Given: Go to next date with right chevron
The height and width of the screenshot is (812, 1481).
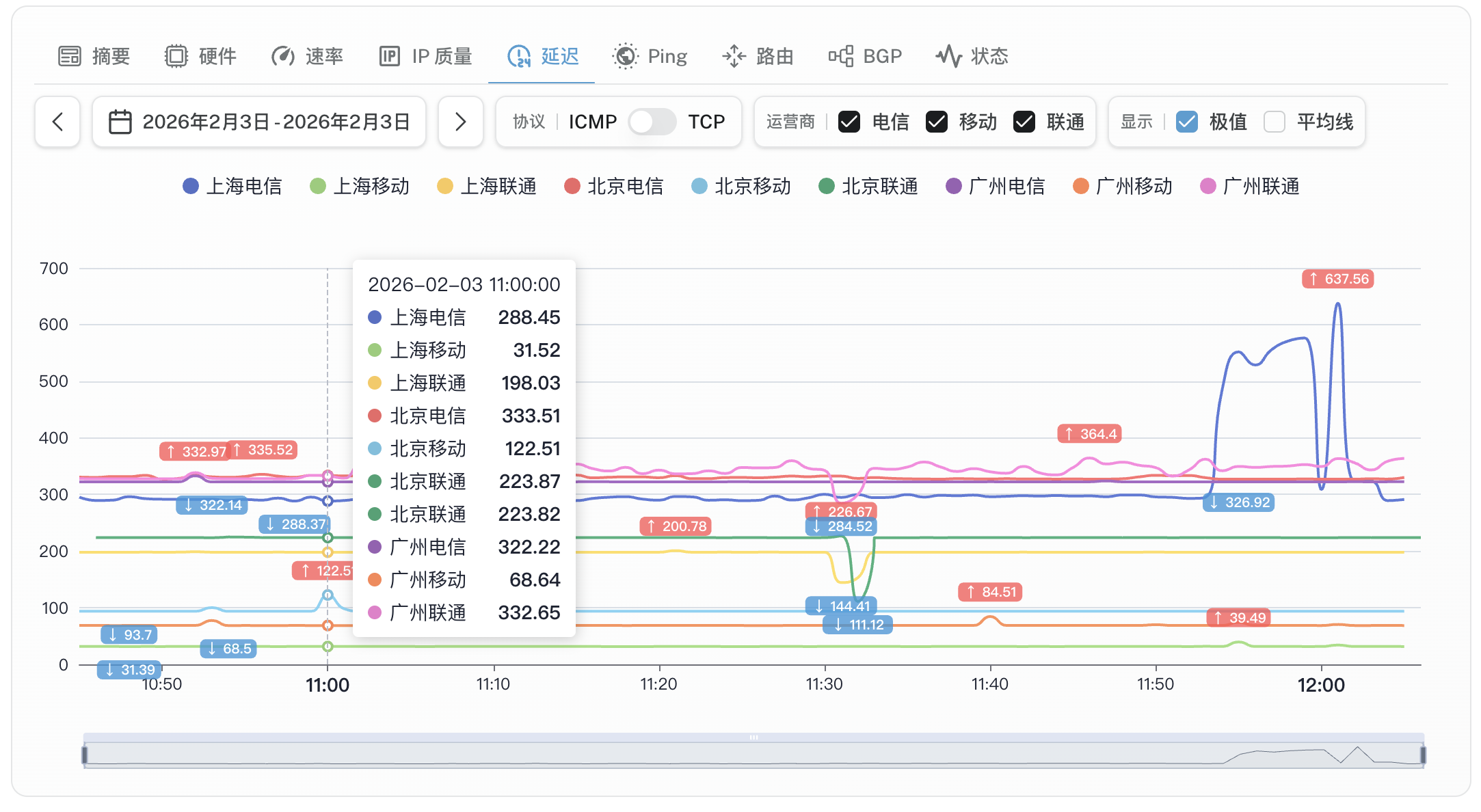Looking at the screenshot, I should 460,122.
